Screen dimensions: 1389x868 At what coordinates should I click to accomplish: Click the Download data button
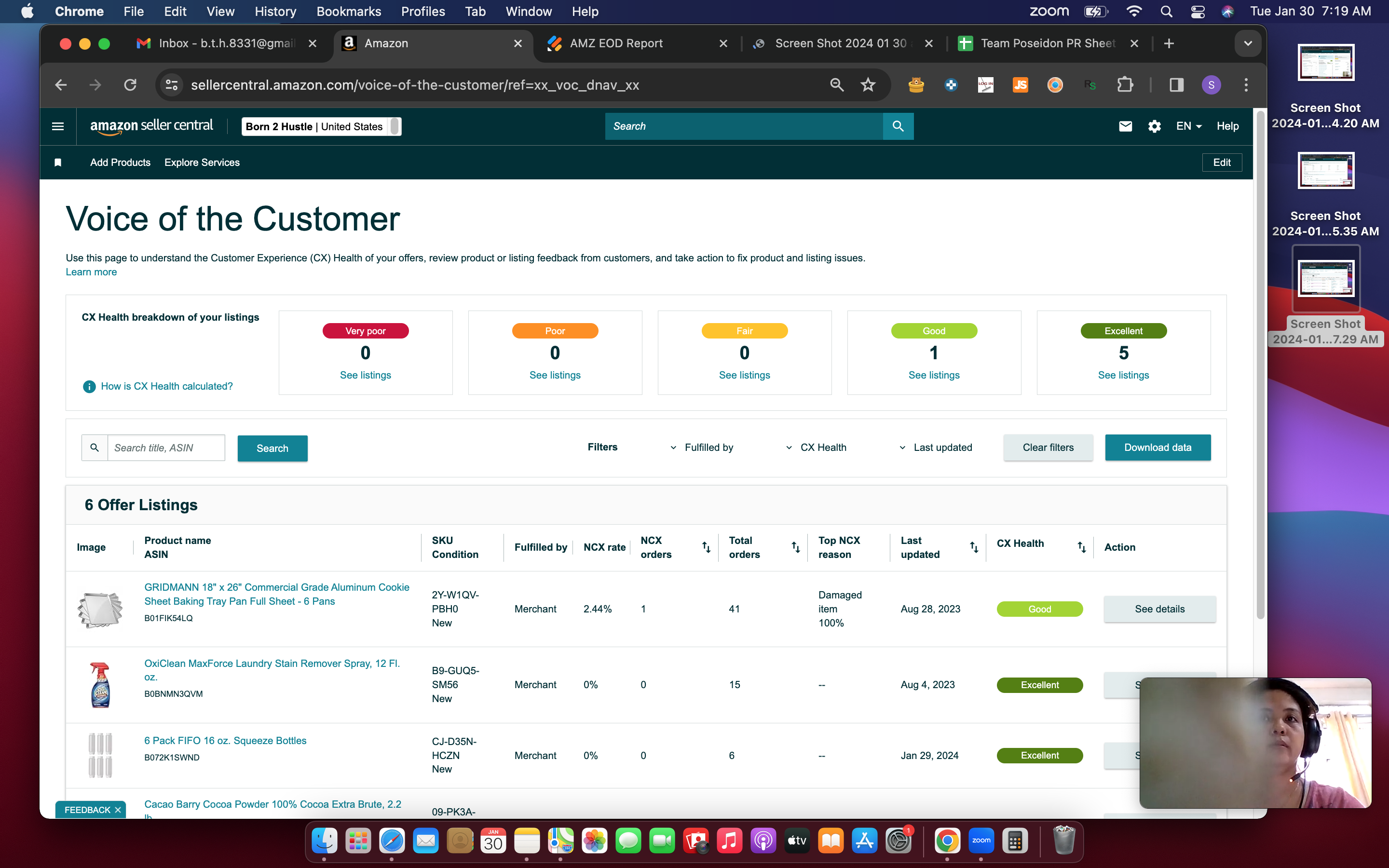1157,448
